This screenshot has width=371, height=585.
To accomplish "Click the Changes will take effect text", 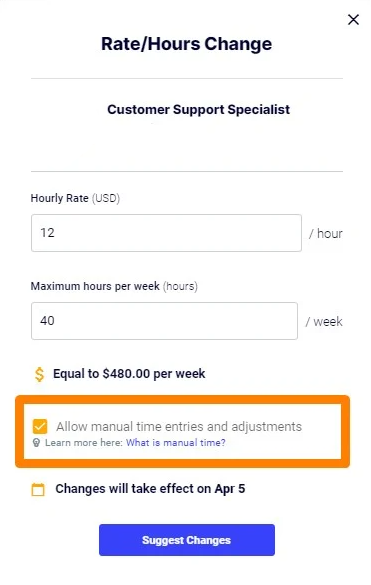I will tap(150, 489).
